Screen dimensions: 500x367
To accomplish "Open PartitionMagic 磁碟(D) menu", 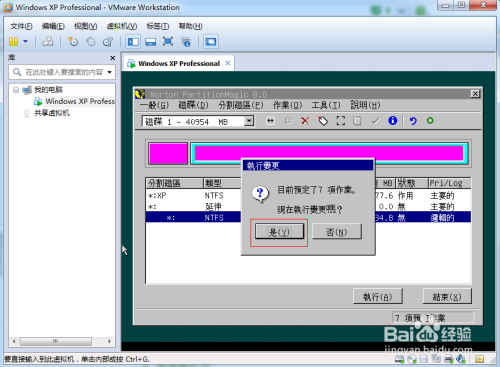I will 193,105.
